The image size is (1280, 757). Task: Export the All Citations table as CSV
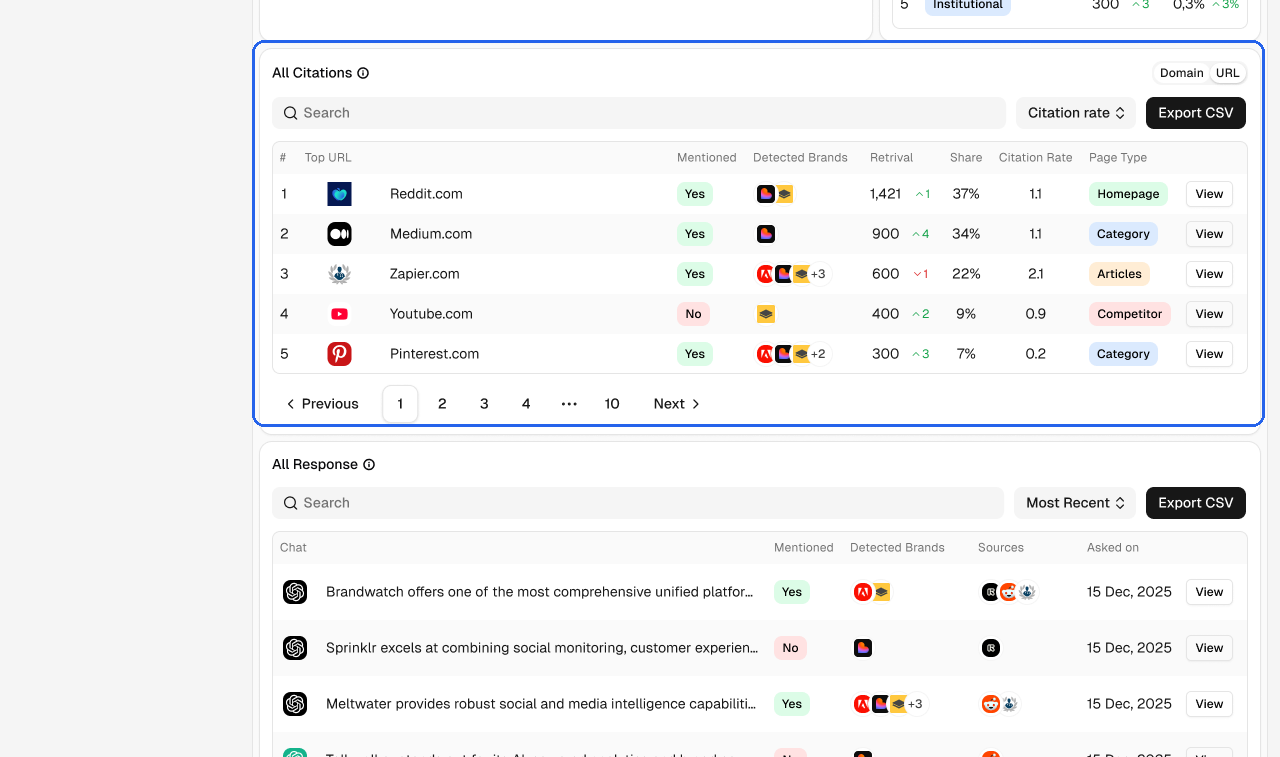click(1196, 113)
